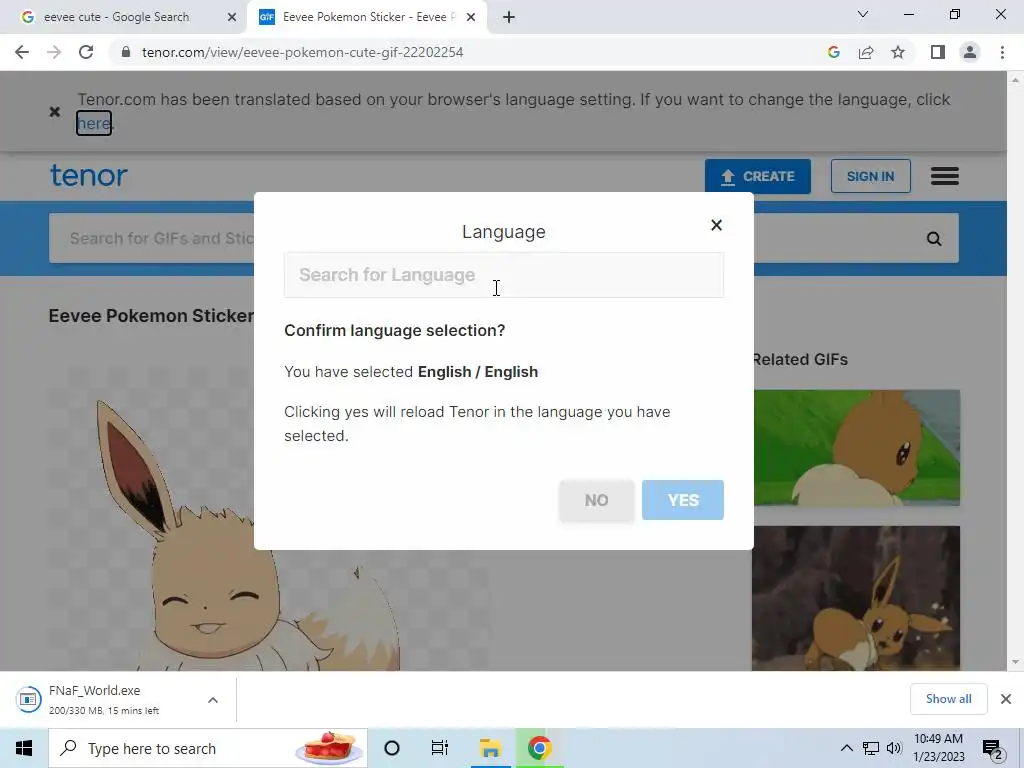This screenshot has height=768, width=1024.
Task: Open the notification center icon
Action: (x=992, y=749)
